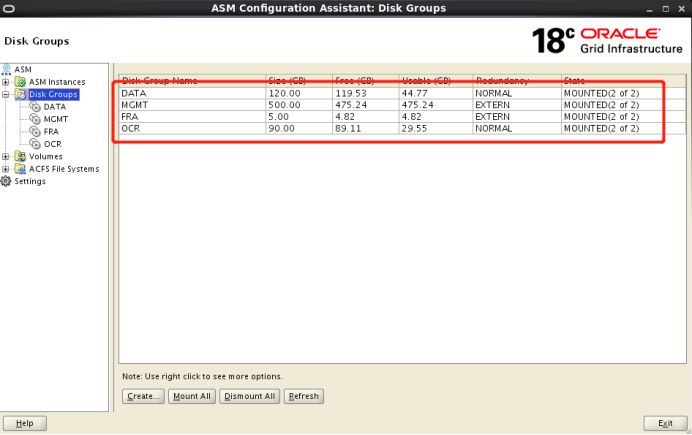Viewport: 692px width, 435px height.
Task: Click the DATA disk group icon in tree
Action: (35, 107)
